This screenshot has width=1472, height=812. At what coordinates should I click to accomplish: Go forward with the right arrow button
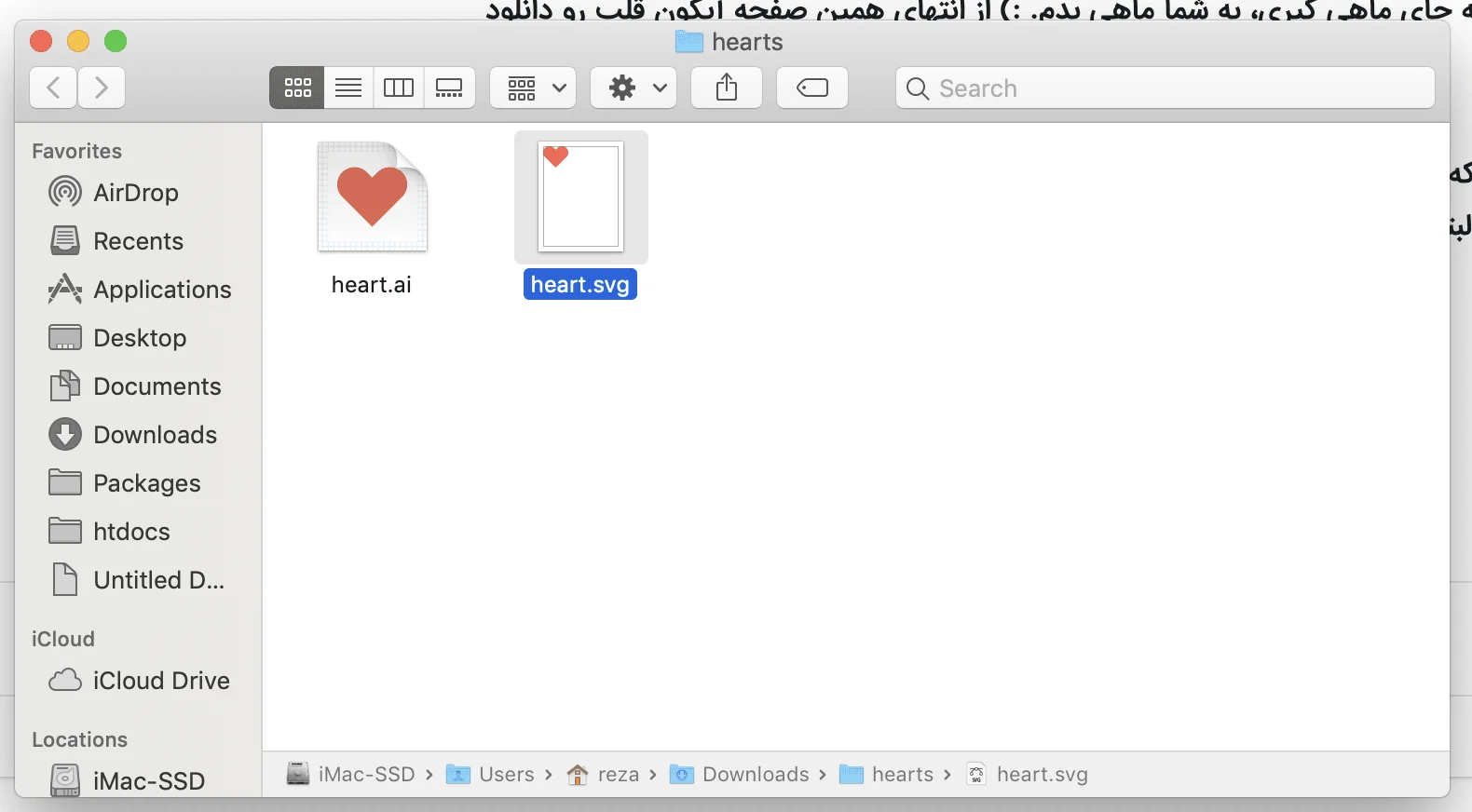tap(102, 88)
